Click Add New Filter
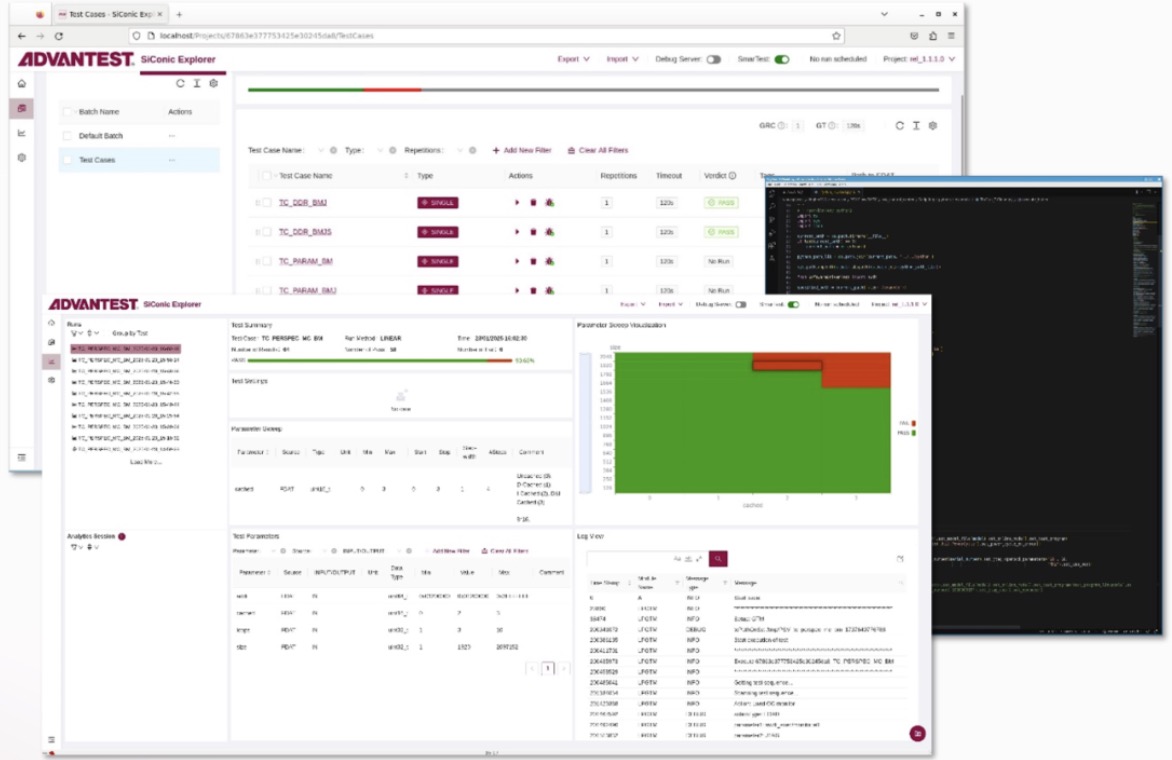The height and width of the screenshot is (760, 1172). coord(522,150)
